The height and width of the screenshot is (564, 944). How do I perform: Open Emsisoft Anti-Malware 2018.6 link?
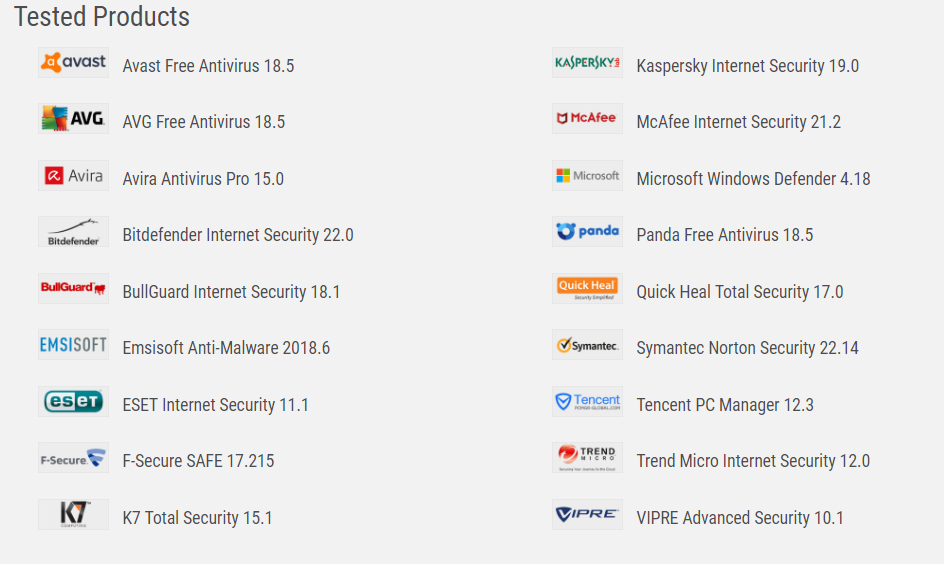pyautogui.click(x=226, y=348)
